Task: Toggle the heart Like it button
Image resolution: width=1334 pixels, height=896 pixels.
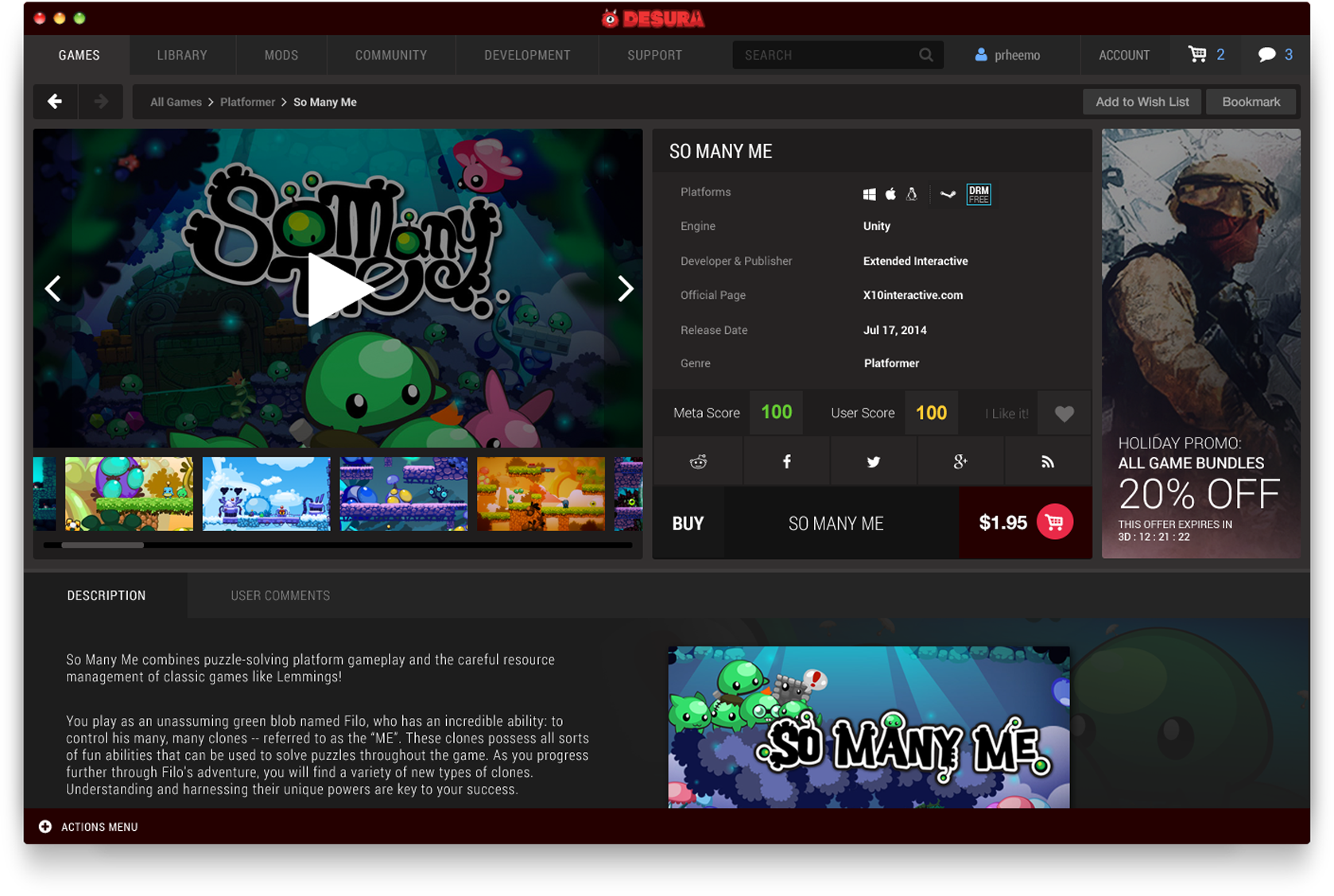Action: pos(1064,413)
